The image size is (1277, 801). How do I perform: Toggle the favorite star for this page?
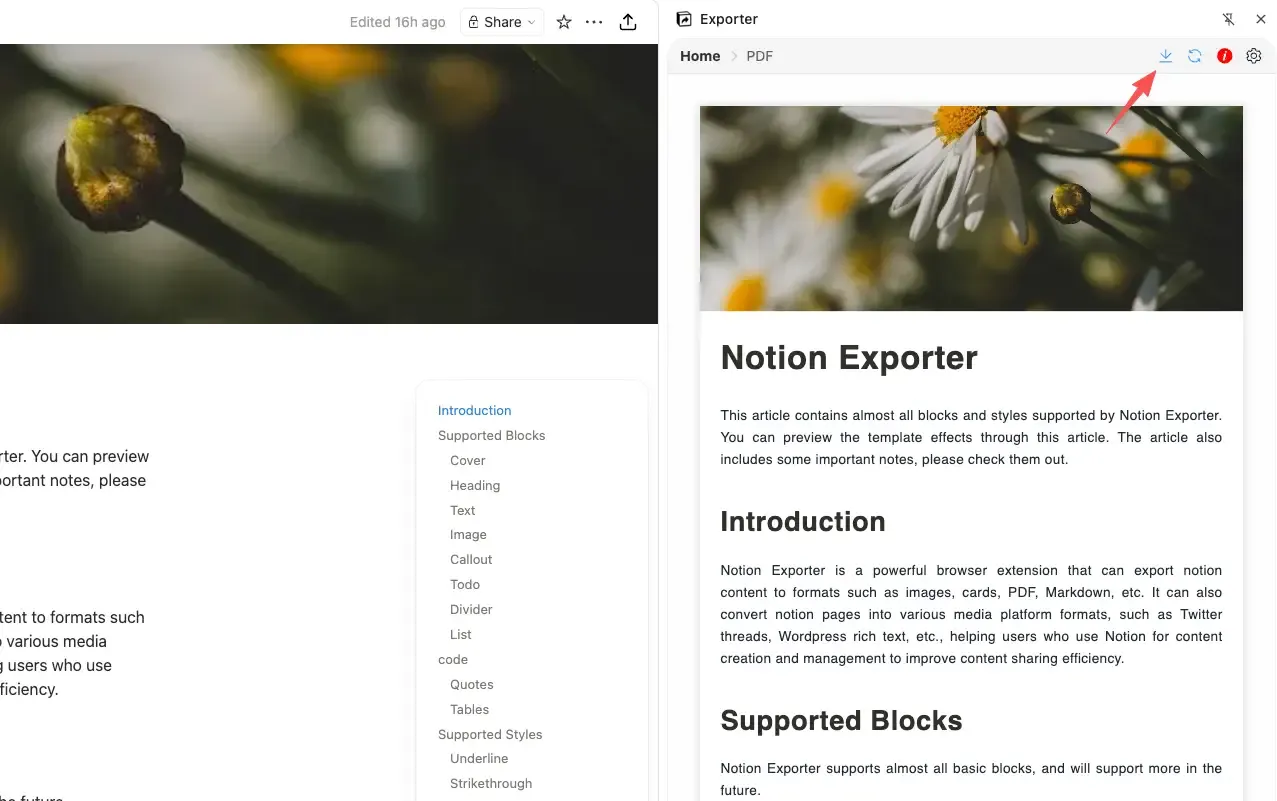point(563,21)
